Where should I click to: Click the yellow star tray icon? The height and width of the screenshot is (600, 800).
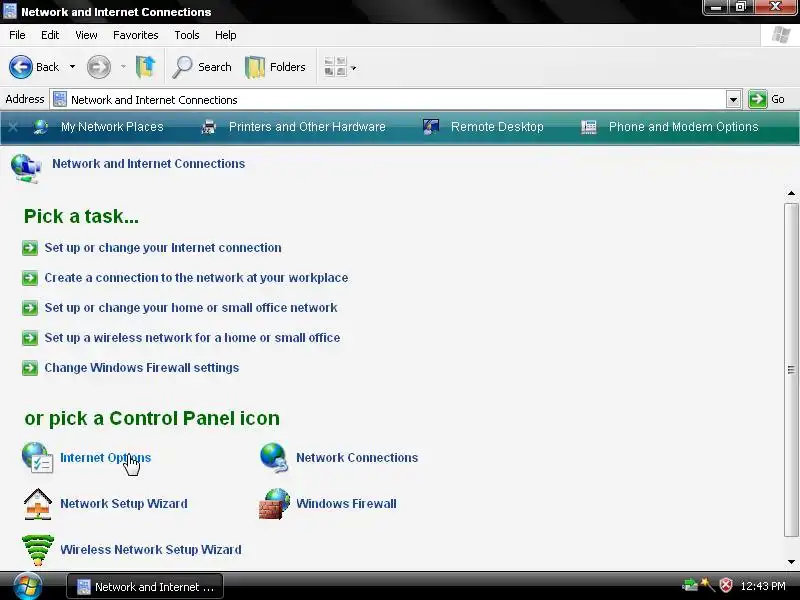point(708,585)
